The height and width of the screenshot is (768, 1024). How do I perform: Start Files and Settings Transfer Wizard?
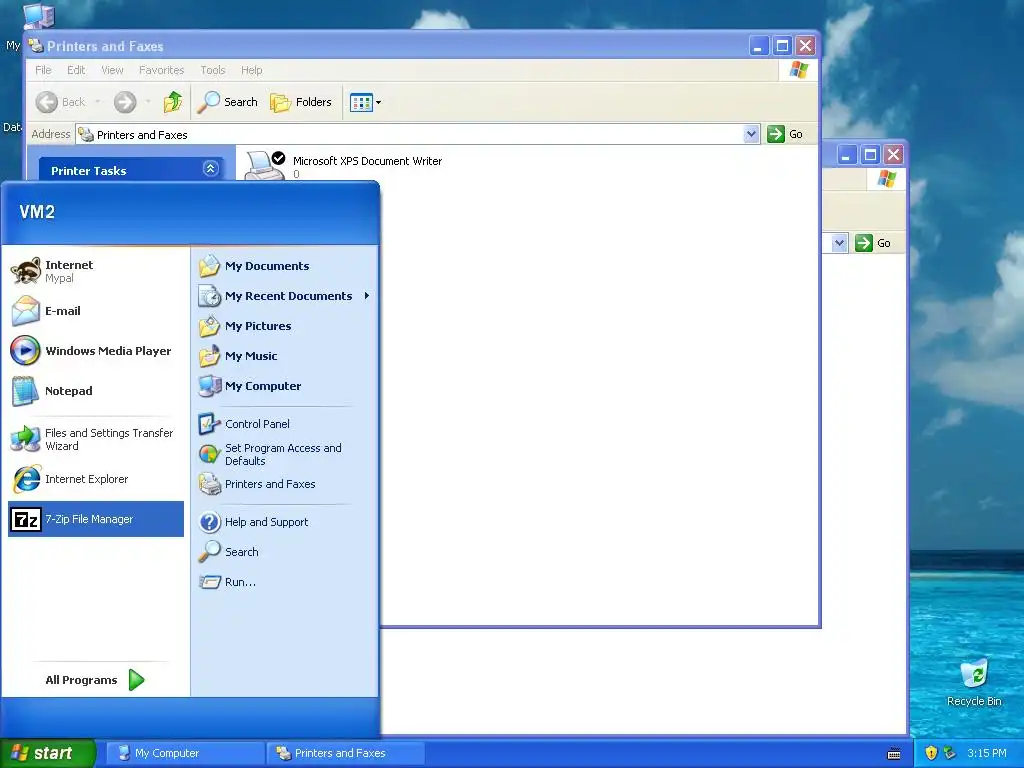95,440
